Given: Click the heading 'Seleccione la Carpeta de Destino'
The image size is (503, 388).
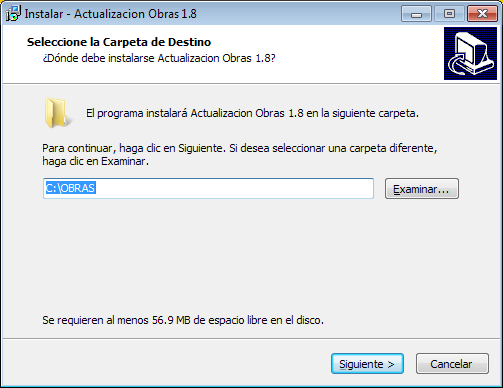Looking at the screenshot, I should point(119,42).
